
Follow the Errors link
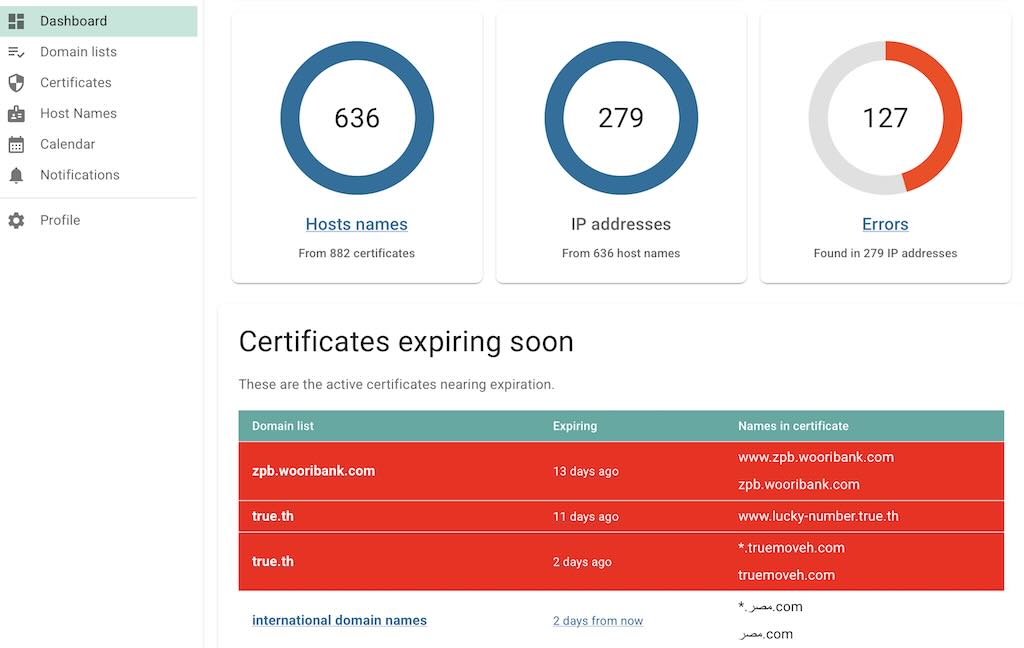(885, 224)
